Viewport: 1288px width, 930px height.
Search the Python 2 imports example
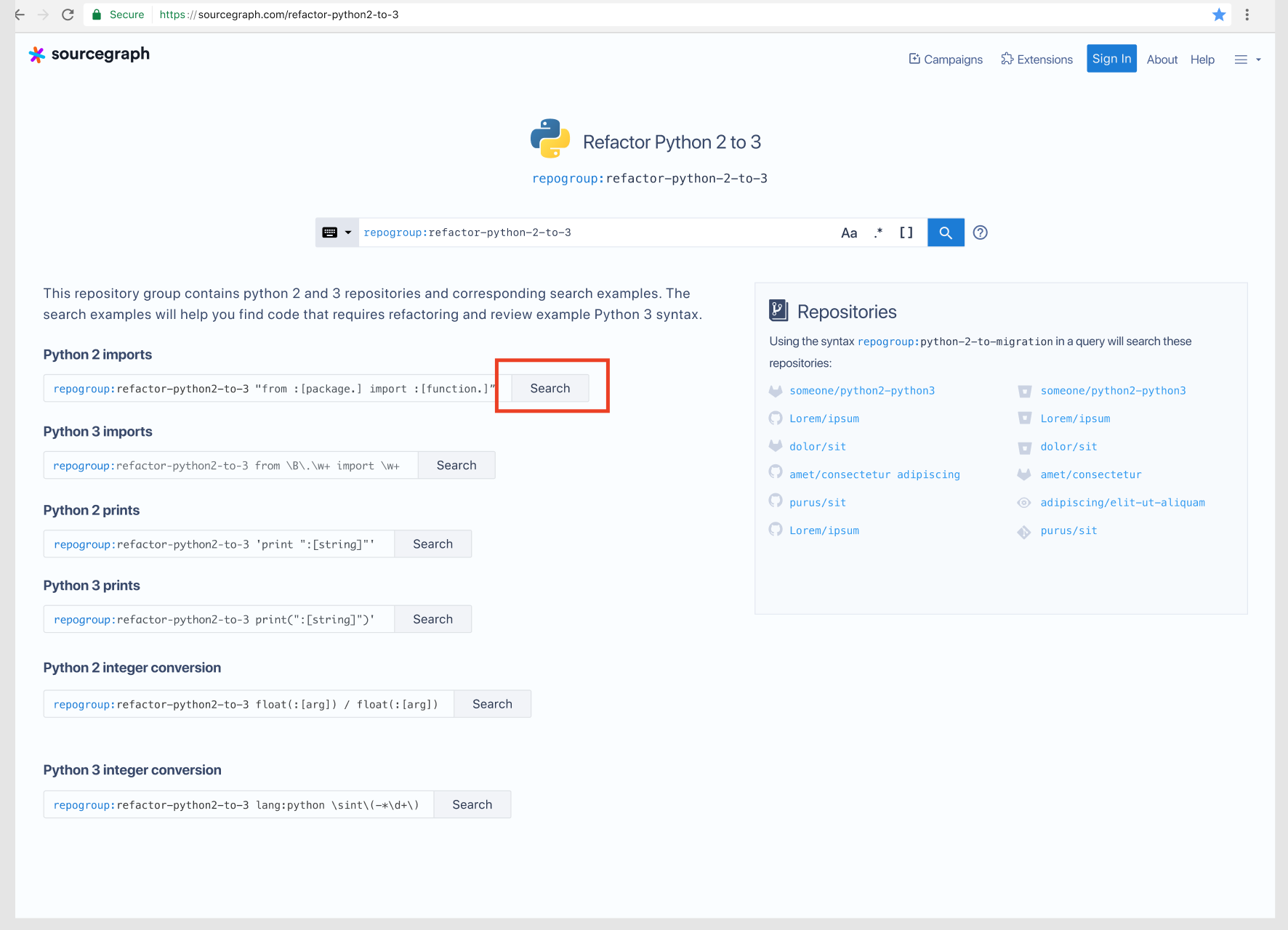click(550, 388)
